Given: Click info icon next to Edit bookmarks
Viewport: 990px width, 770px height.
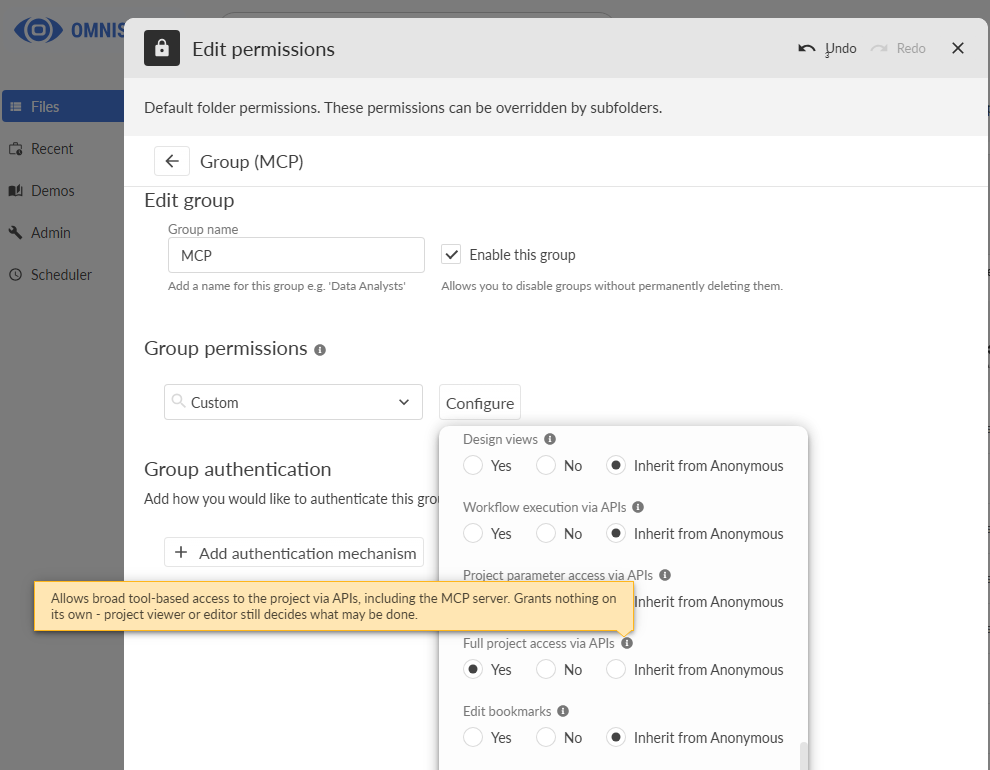Looking at the screenshot, I should pos(563,711).
